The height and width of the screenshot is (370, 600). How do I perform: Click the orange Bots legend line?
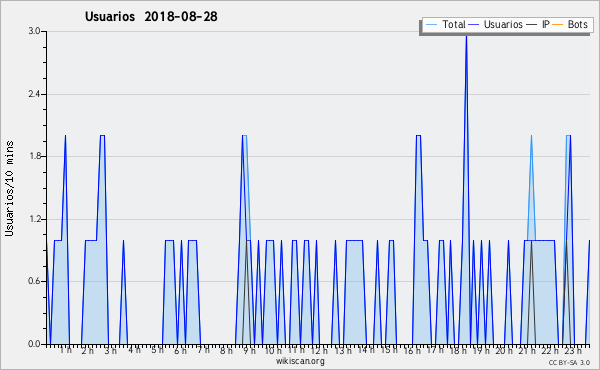(558, 25)
